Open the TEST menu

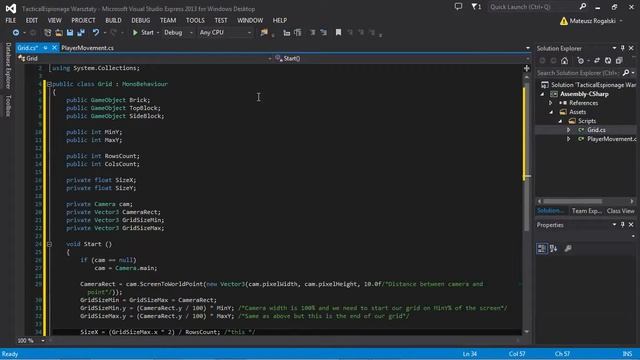[221, 20]
